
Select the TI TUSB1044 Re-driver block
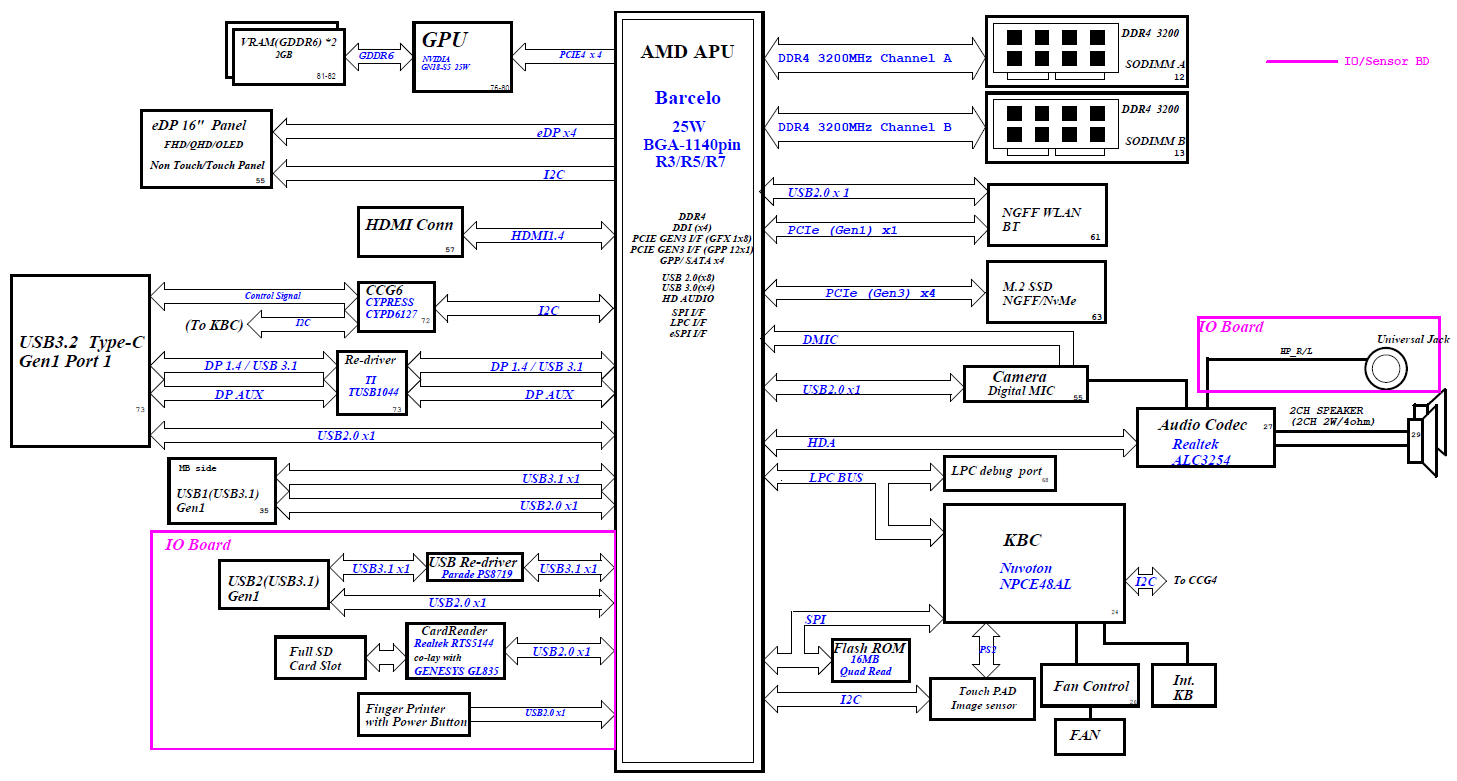(373, 382)
